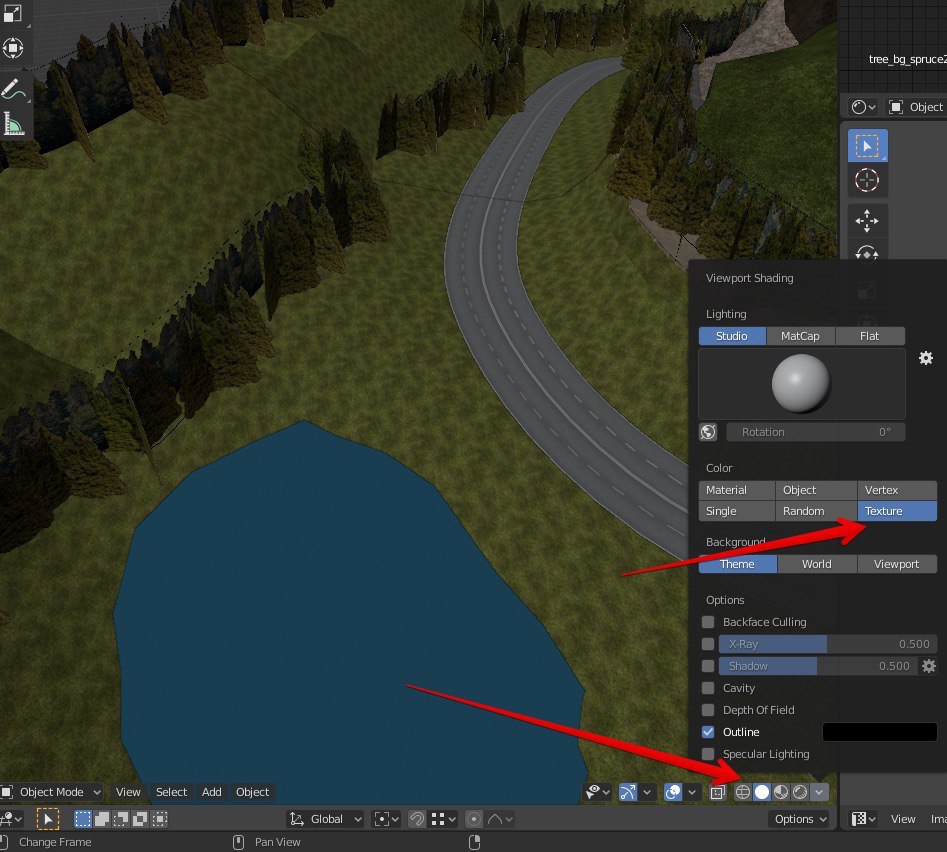Switch to Rendered viewport shading
Viewport: 947px width, 852px height.
pyautogui.click(x=800, y=792)
